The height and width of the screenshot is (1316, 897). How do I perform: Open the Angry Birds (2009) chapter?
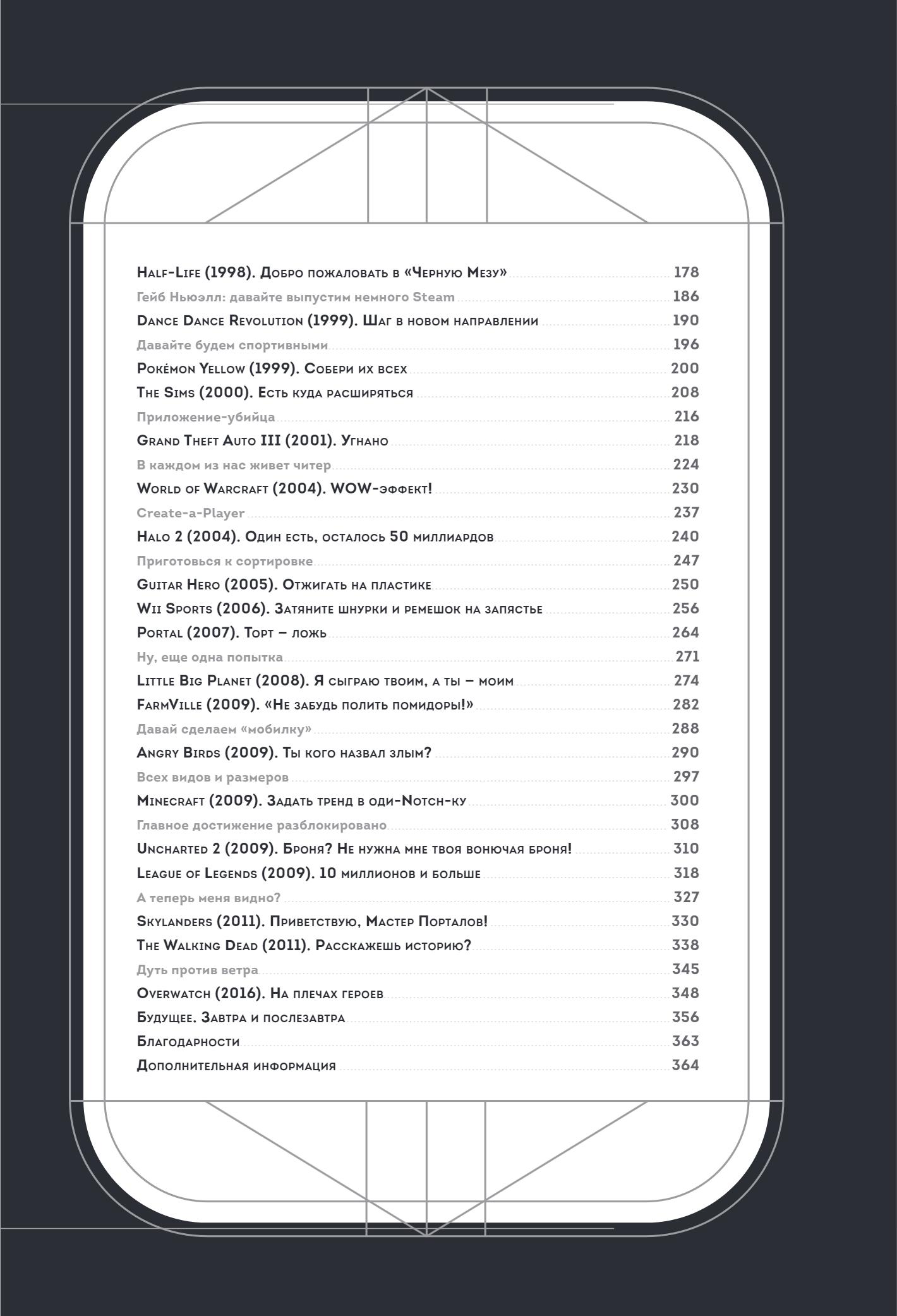(418, 752)
